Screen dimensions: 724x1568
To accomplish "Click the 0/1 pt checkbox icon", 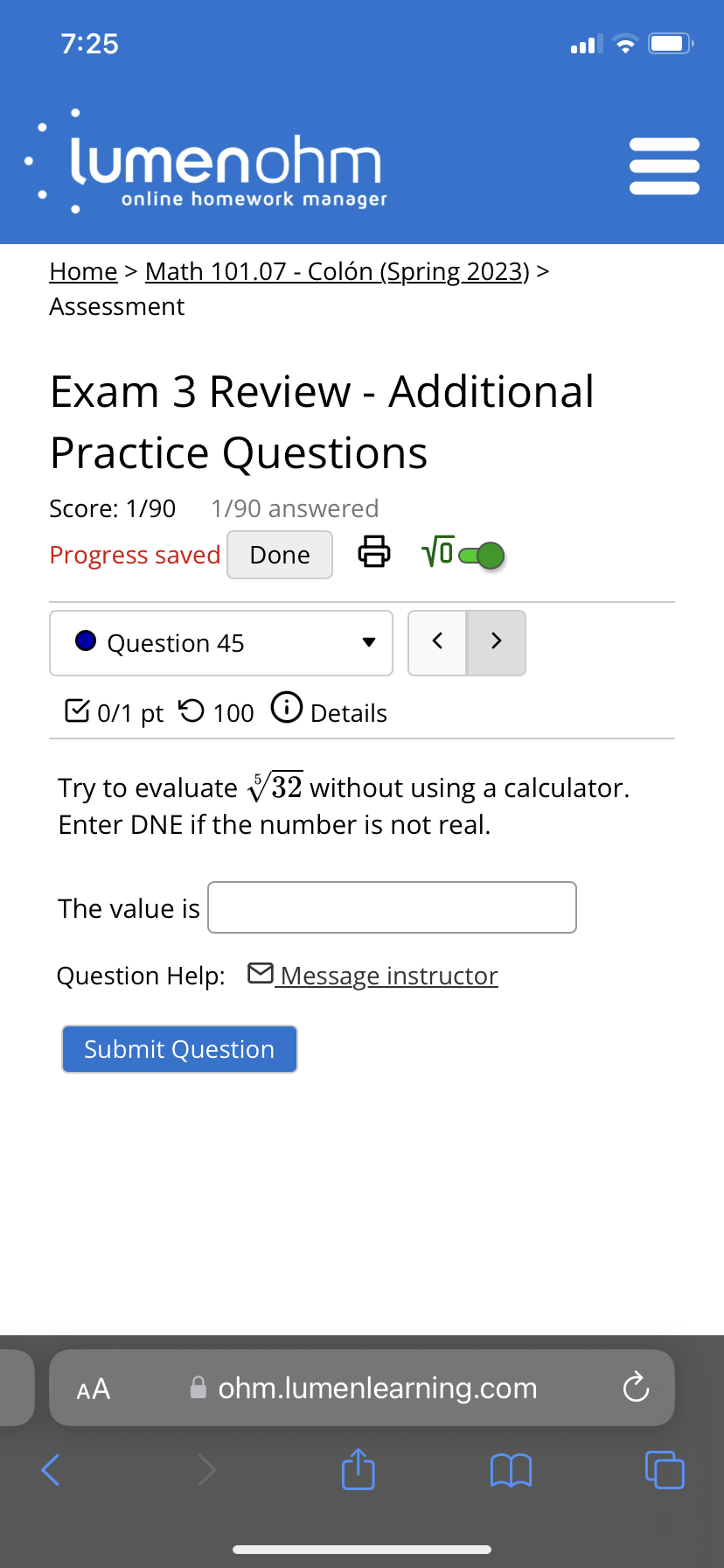I will point(76,710).
